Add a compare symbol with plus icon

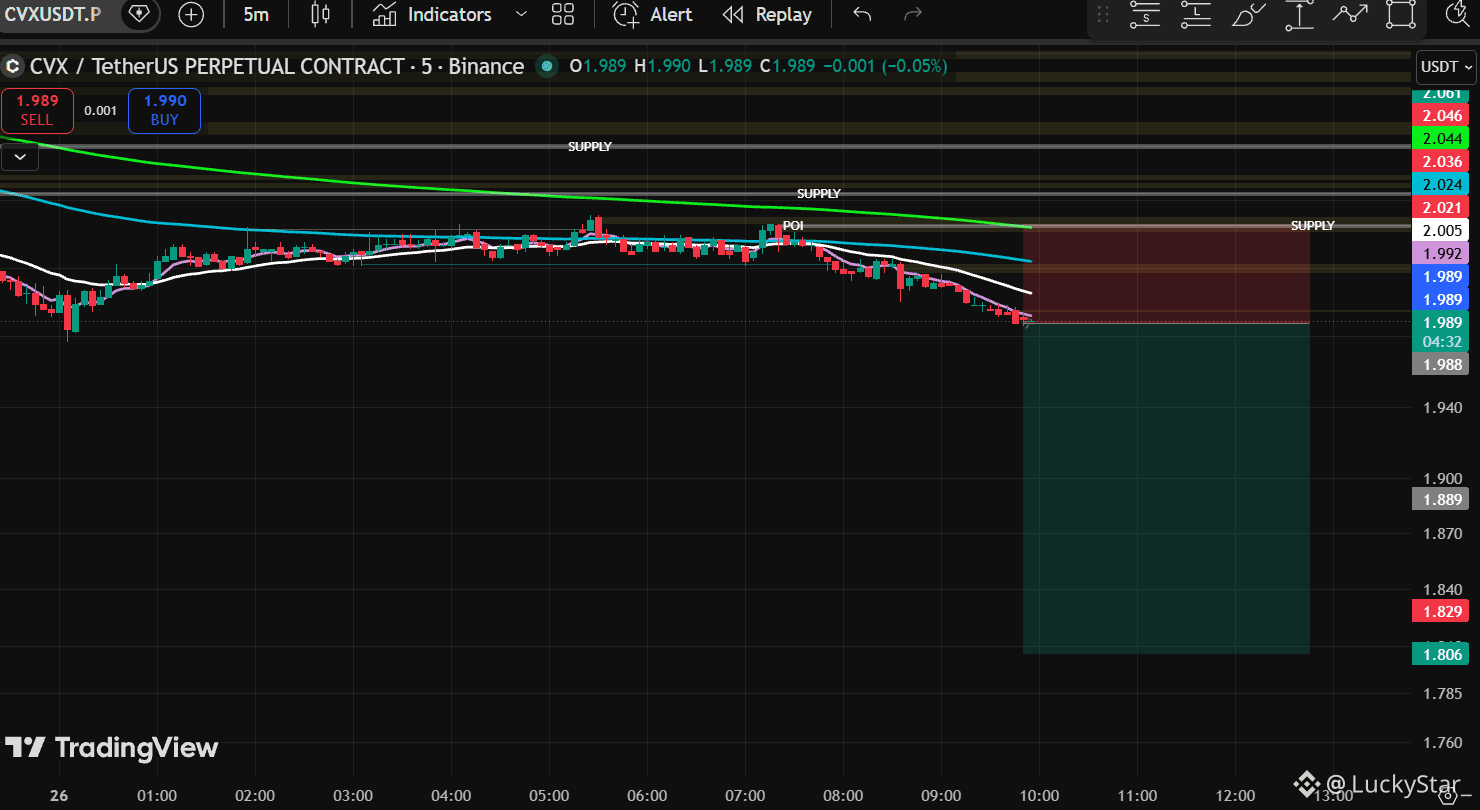click(x=191, y=14)
